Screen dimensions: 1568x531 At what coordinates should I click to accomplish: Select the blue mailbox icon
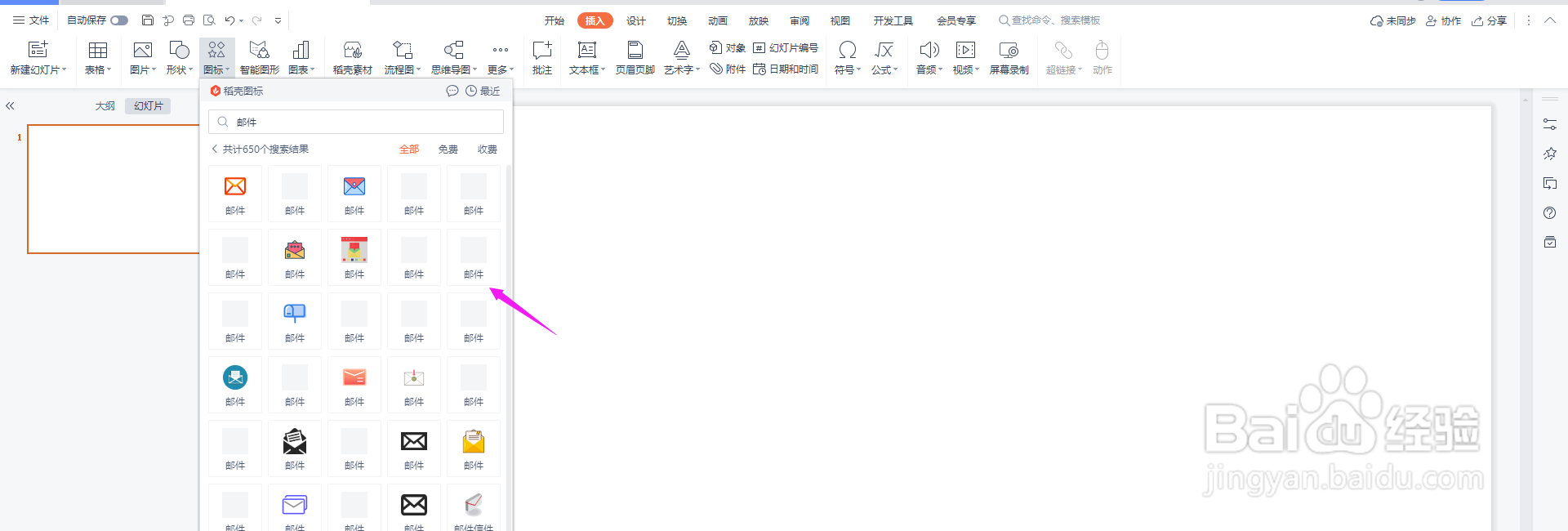coord(295,313)
